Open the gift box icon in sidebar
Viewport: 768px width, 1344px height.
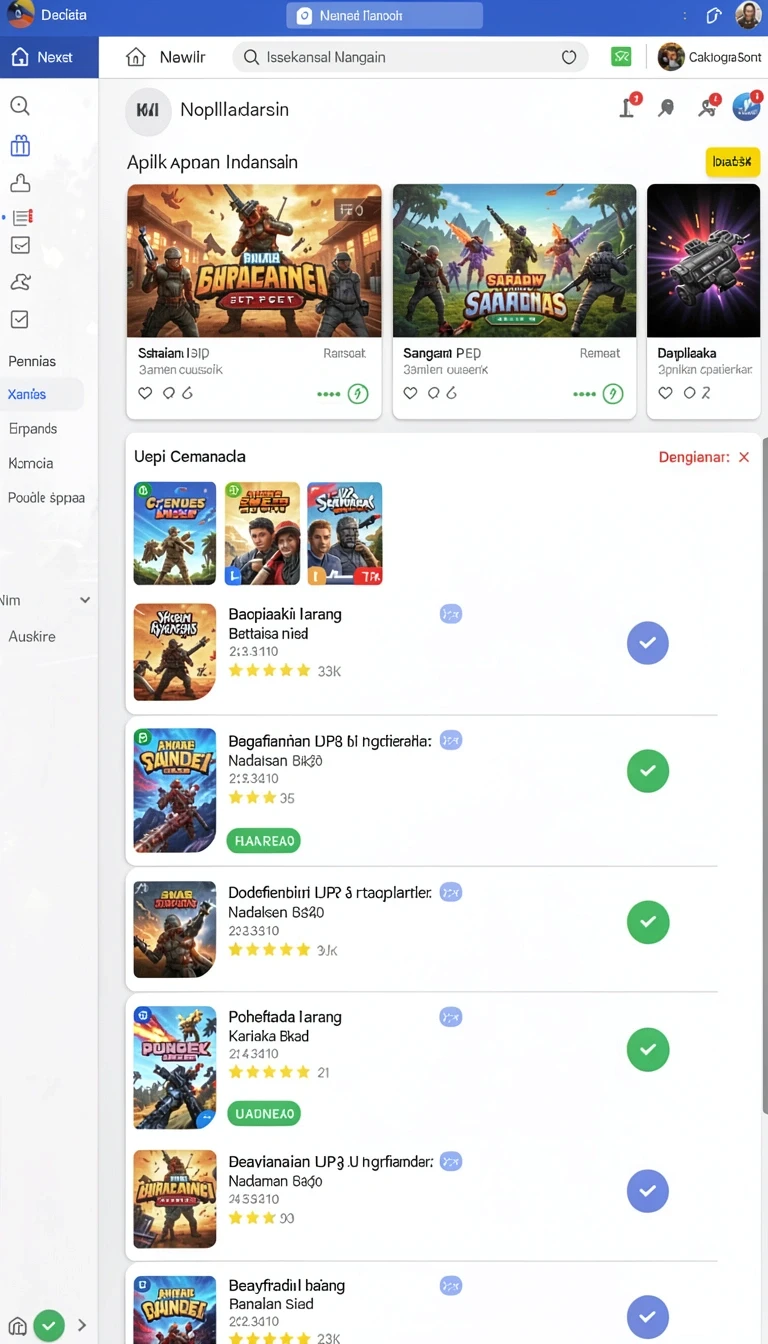pos(20,146)
